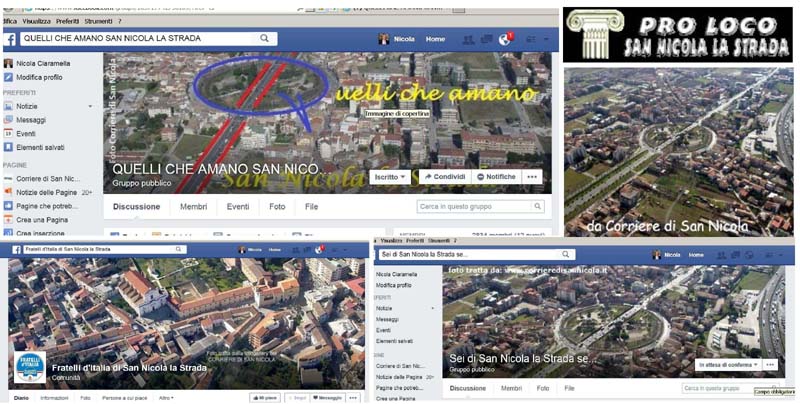Open privacy shortcuts icon in top window header
This screenshot has width=800, height=404.
tap(531, 39)
